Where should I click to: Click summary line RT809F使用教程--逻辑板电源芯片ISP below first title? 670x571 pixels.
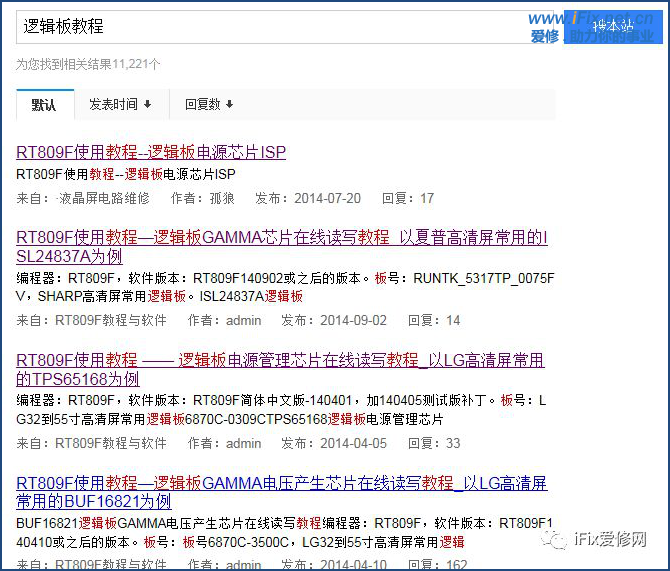[x=126, y=174]
